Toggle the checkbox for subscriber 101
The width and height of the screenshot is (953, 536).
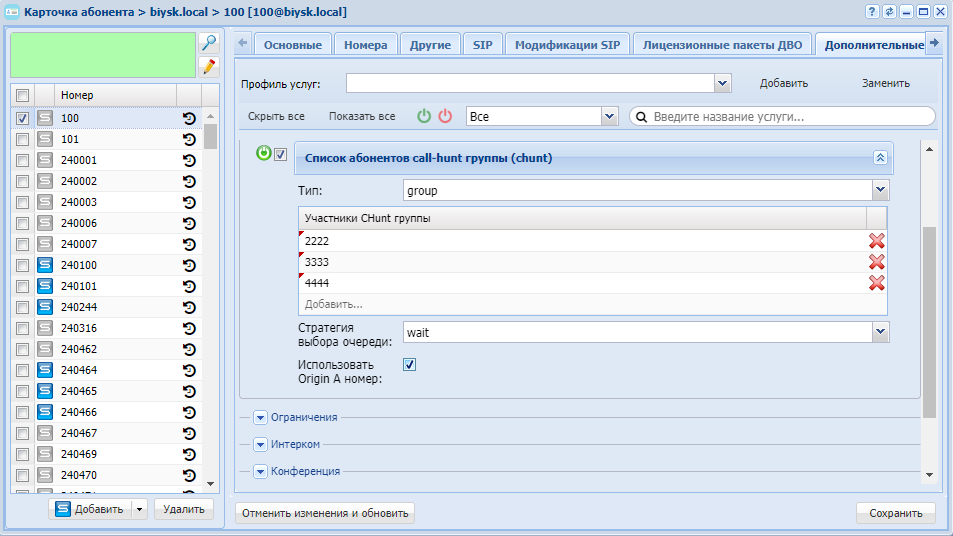pyautogui.click(x=22, y=140)
